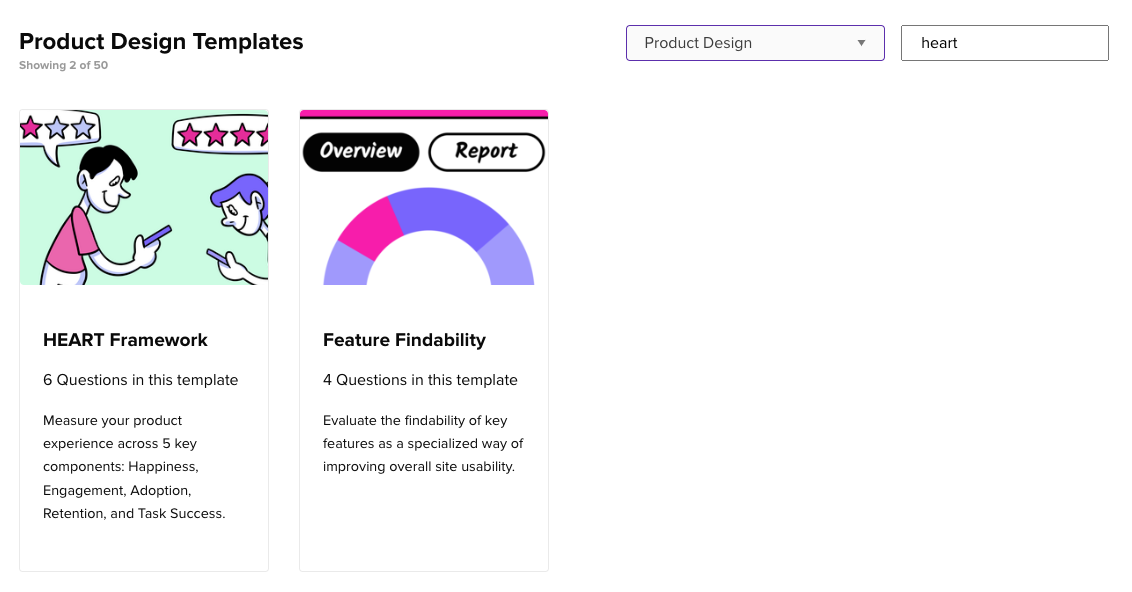Screen dimensions: 1132x592
Task: Click the dropdown arrow on the category filter
Action: pos(861,43)
